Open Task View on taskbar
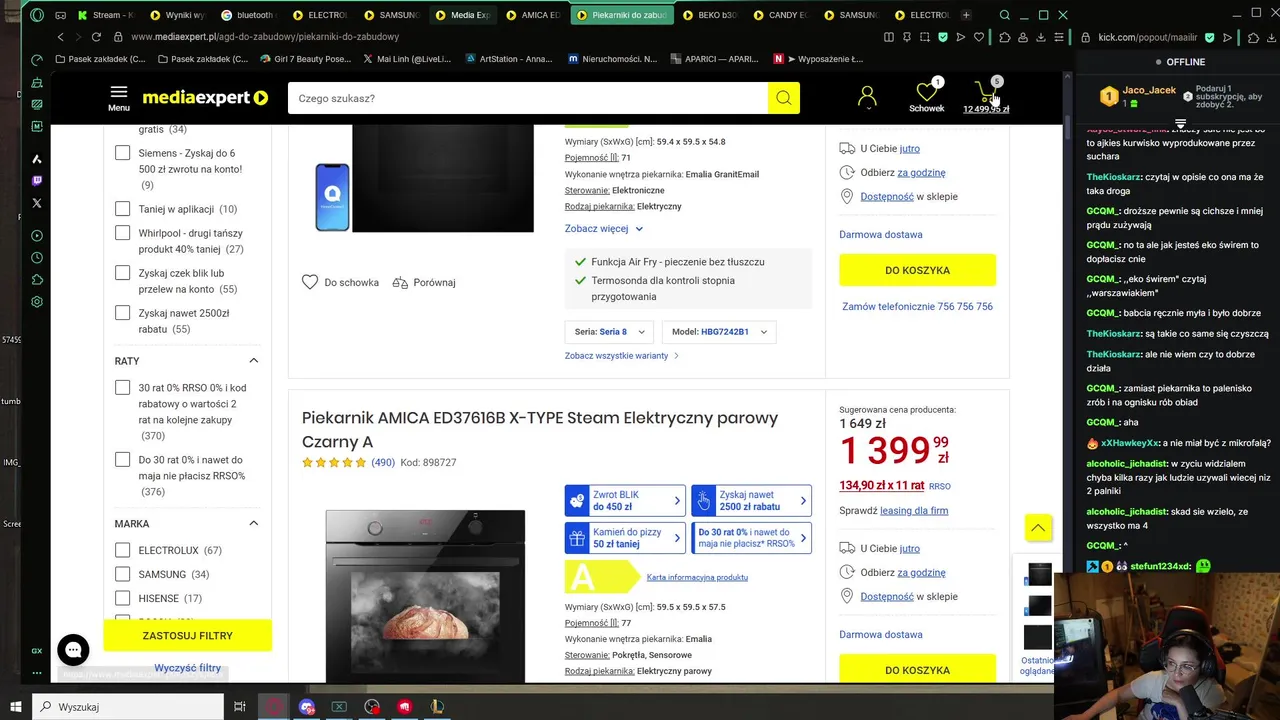The width and height of the screenshot is (1280, 720). (x=240, y=707)
